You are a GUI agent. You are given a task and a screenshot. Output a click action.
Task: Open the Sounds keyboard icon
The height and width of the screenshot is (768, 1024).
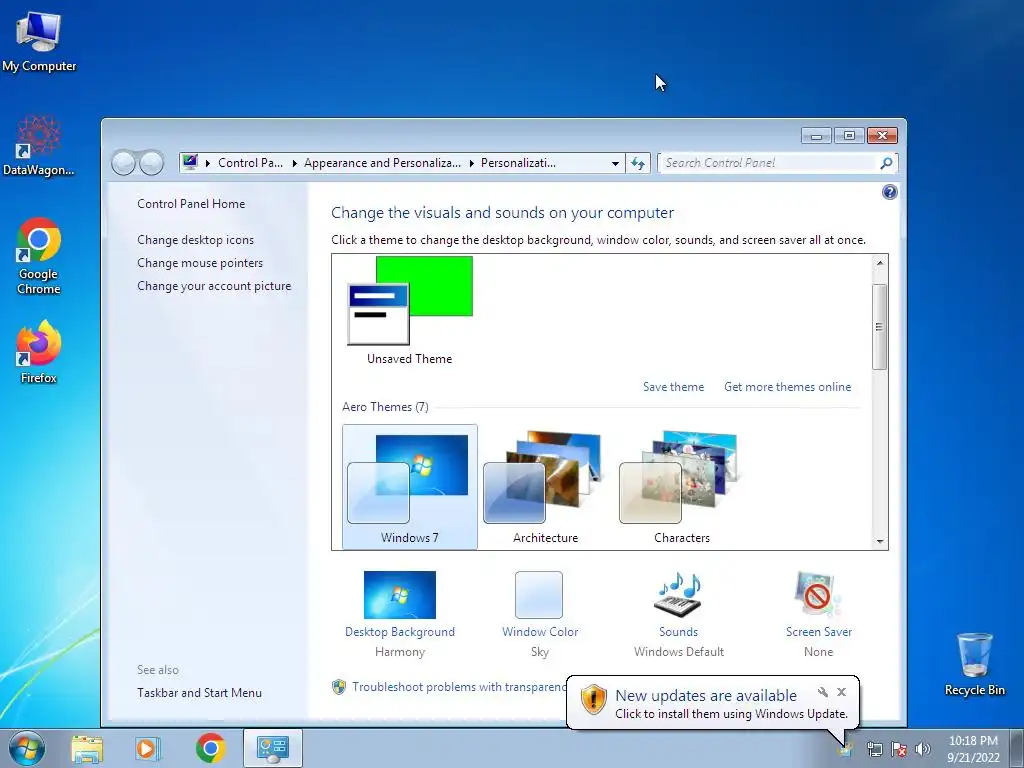(x=679, y=595)
